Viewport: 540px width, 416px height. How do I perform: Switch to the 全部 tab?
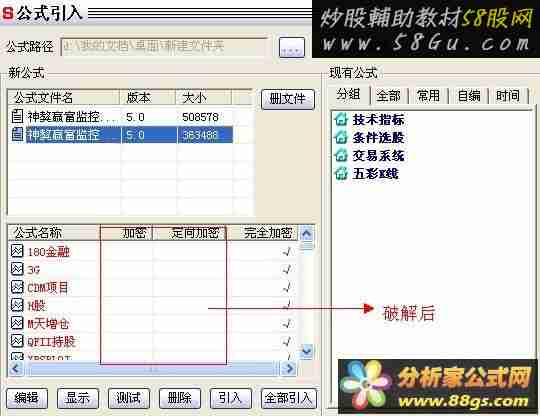389,95
